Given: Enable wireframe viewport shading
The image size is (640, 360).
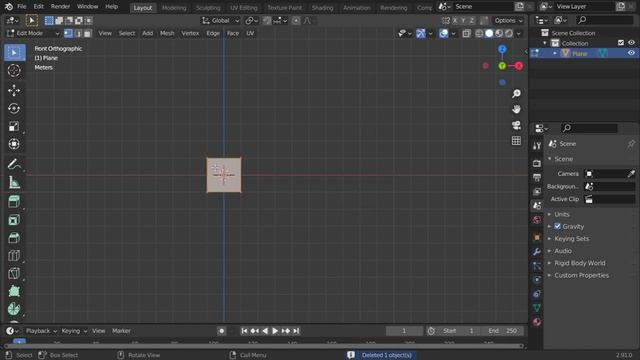Looking at the screenshot, I should pos(479,33).
